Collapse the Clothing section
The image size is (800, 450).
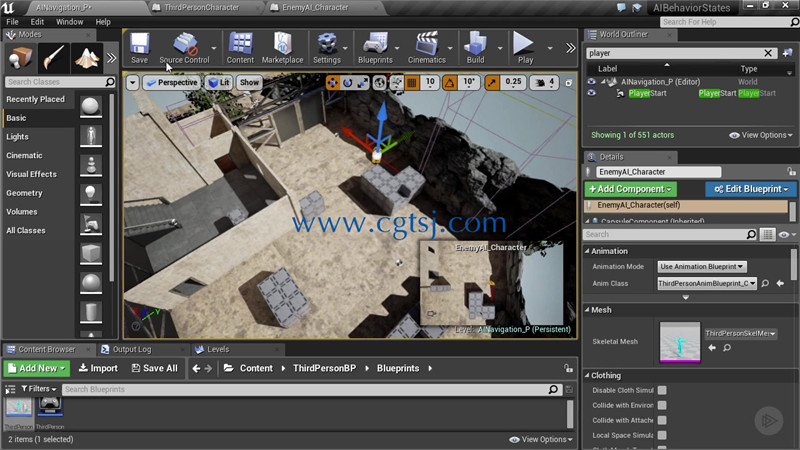pos(587,376)
